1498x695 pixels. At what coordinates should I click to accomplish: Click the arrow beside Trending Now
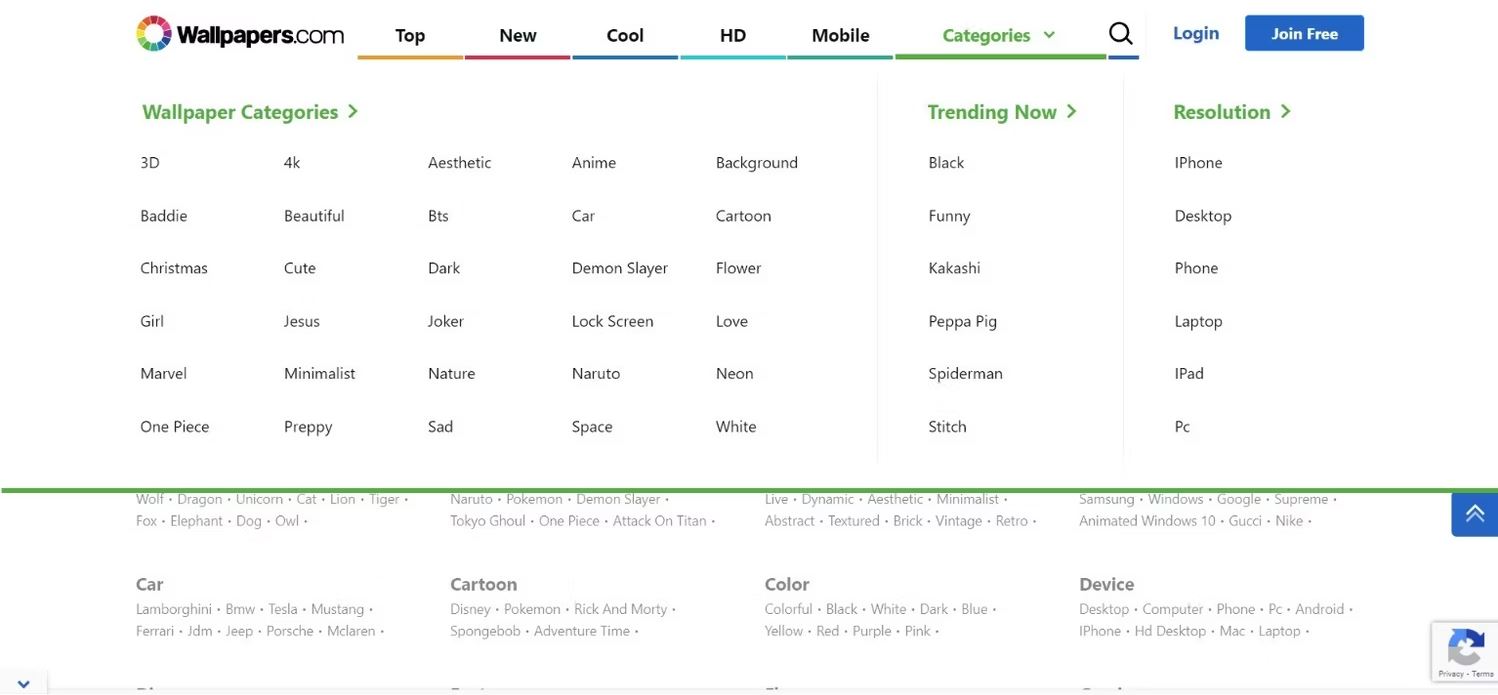(1071, 111)
